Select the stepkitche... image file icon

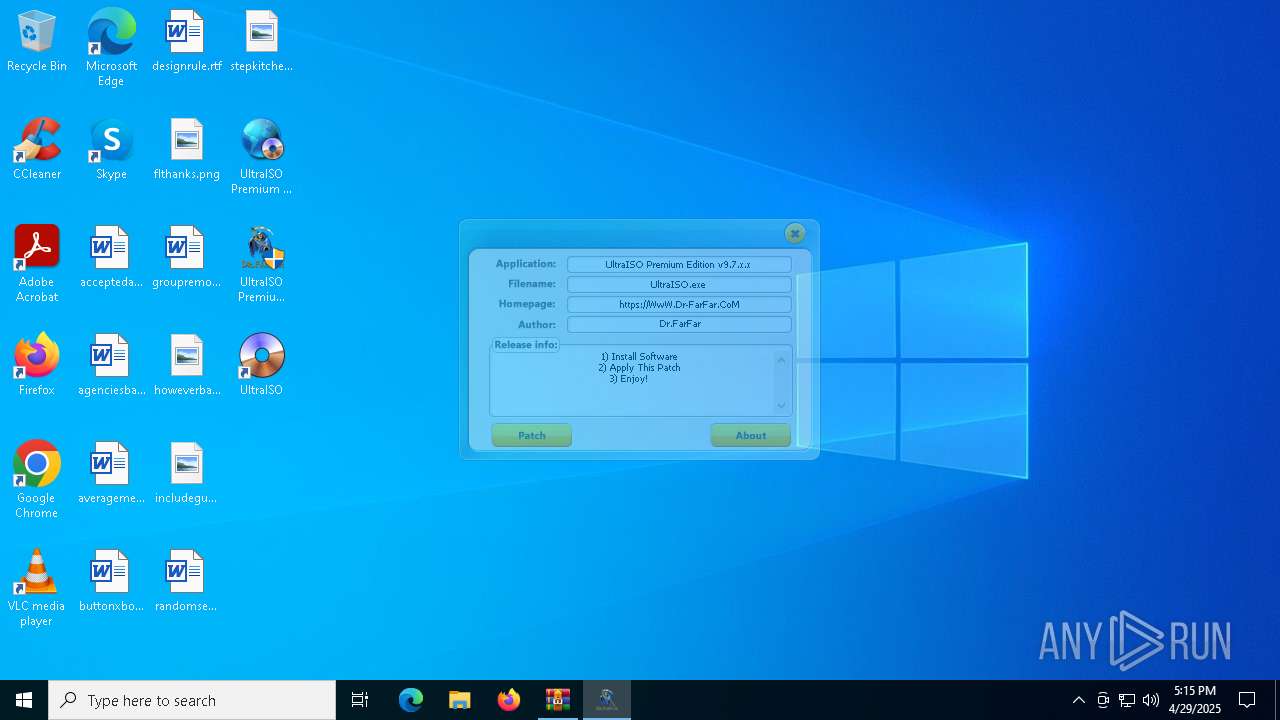click(x=261, y=42)
